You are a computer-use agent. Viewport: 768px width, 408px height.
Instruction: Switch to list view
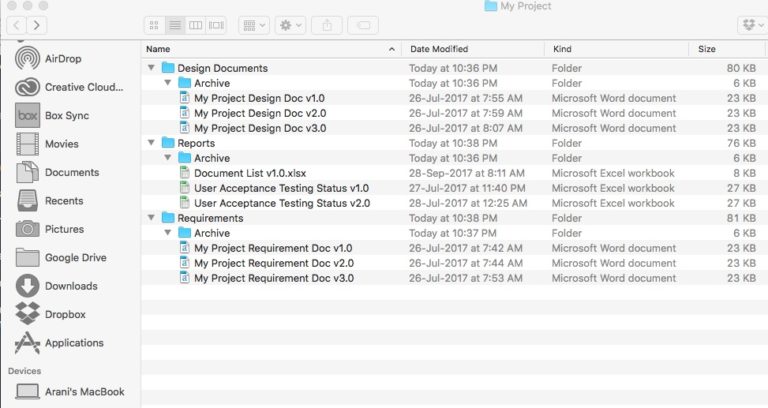[x=175, y=25]
